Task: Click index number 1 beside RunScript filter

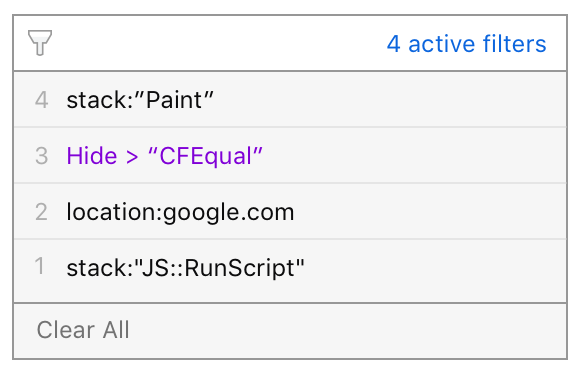Action: tap(40, 266)
